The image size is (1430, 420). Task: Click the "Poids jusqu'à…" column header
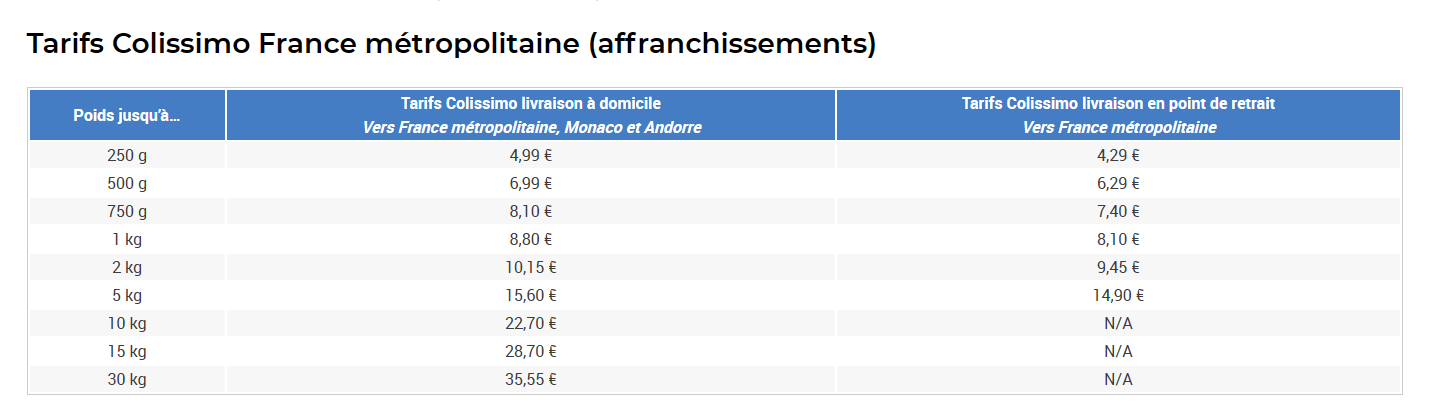[x=127, y=115]
